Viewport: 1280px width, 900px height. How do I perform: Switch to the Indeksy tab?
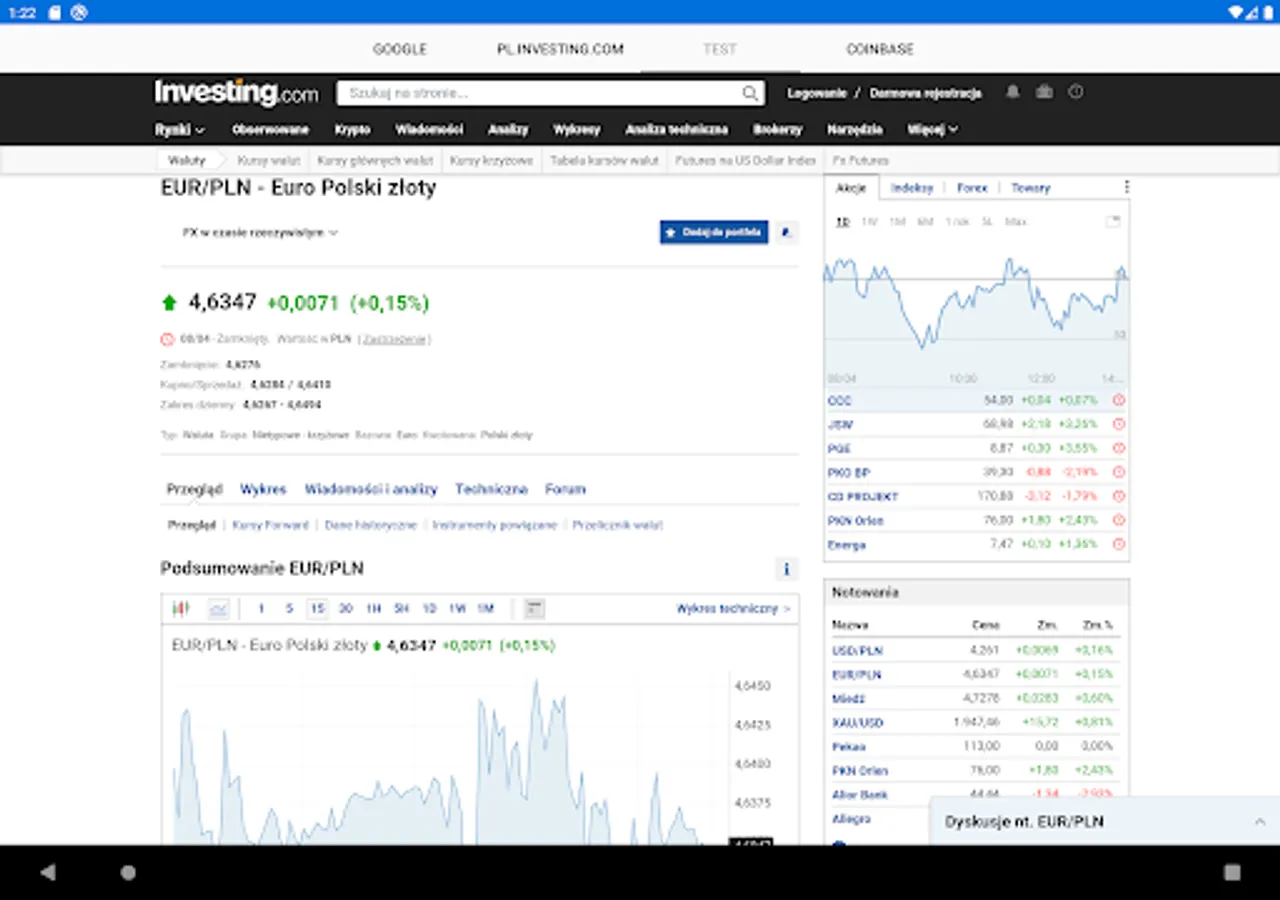click(912, 187)
